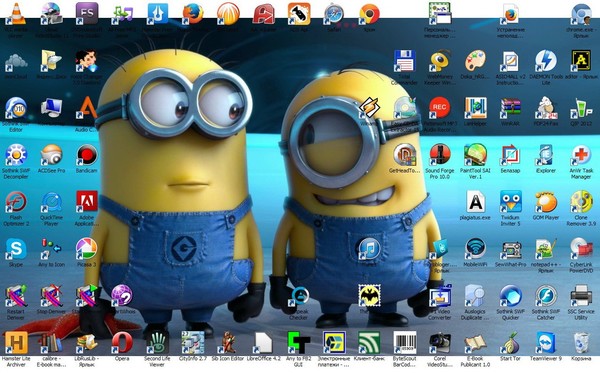This screenshot has height=373, width=600.
Task: Click the Restart Denwer shortcut
Action: [x=16, y=296]
